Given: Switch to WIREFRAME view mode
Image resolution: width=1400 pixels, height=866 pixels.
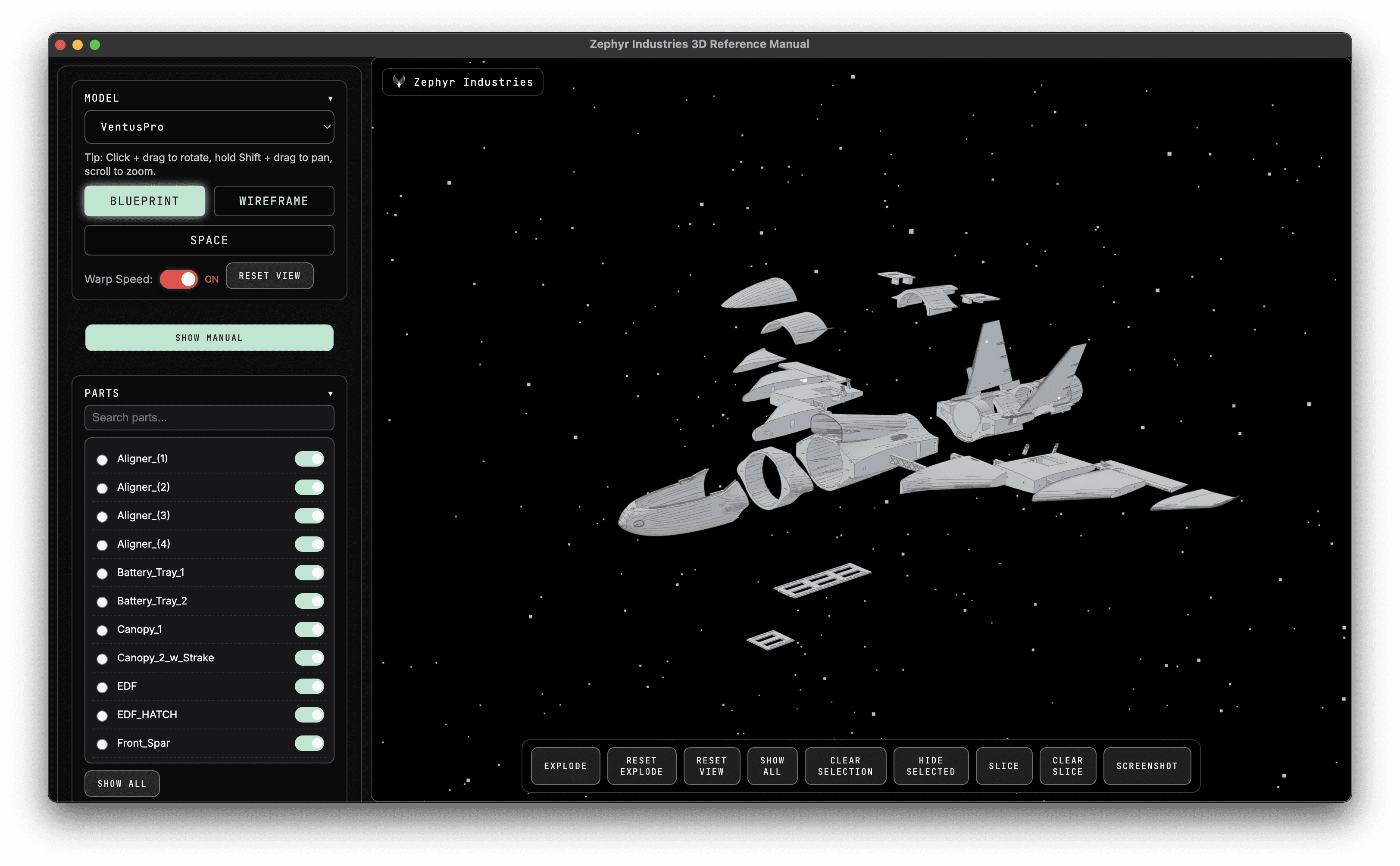Looking at the screenshot, I should coord(273,201).
